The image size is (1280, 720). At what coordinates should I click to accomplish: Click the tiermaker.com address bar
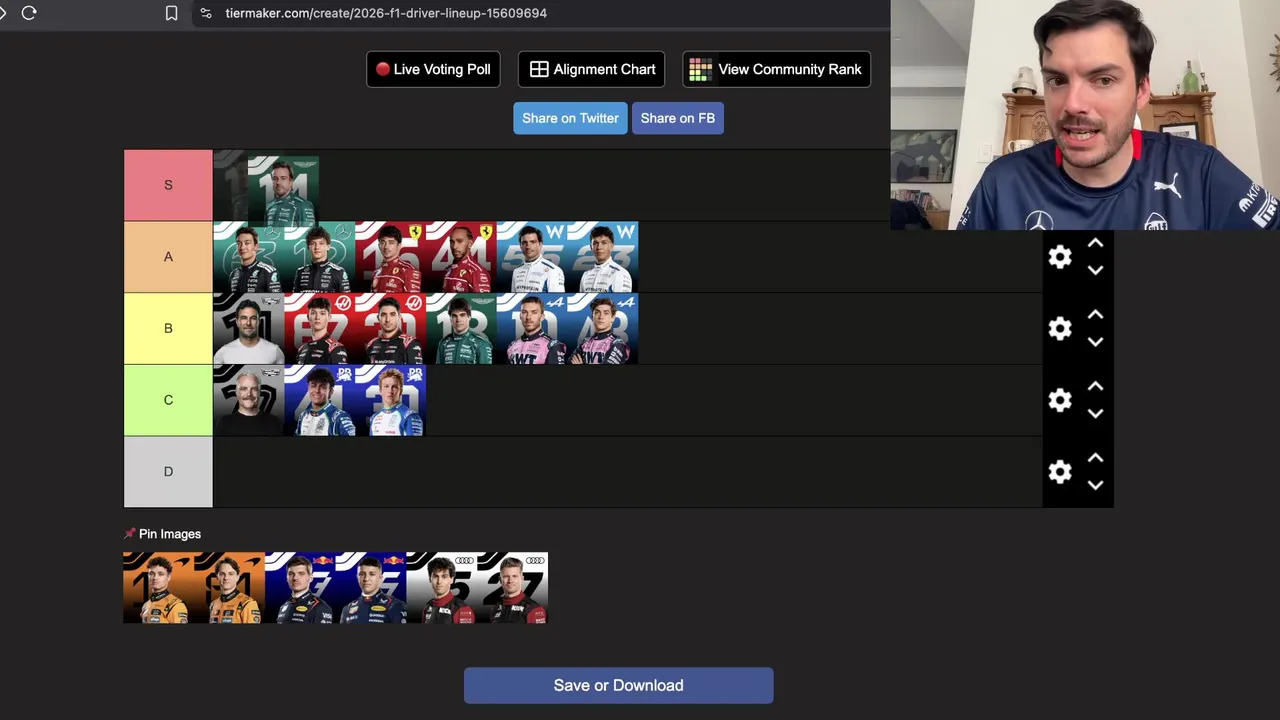click(x=386, y=13)
